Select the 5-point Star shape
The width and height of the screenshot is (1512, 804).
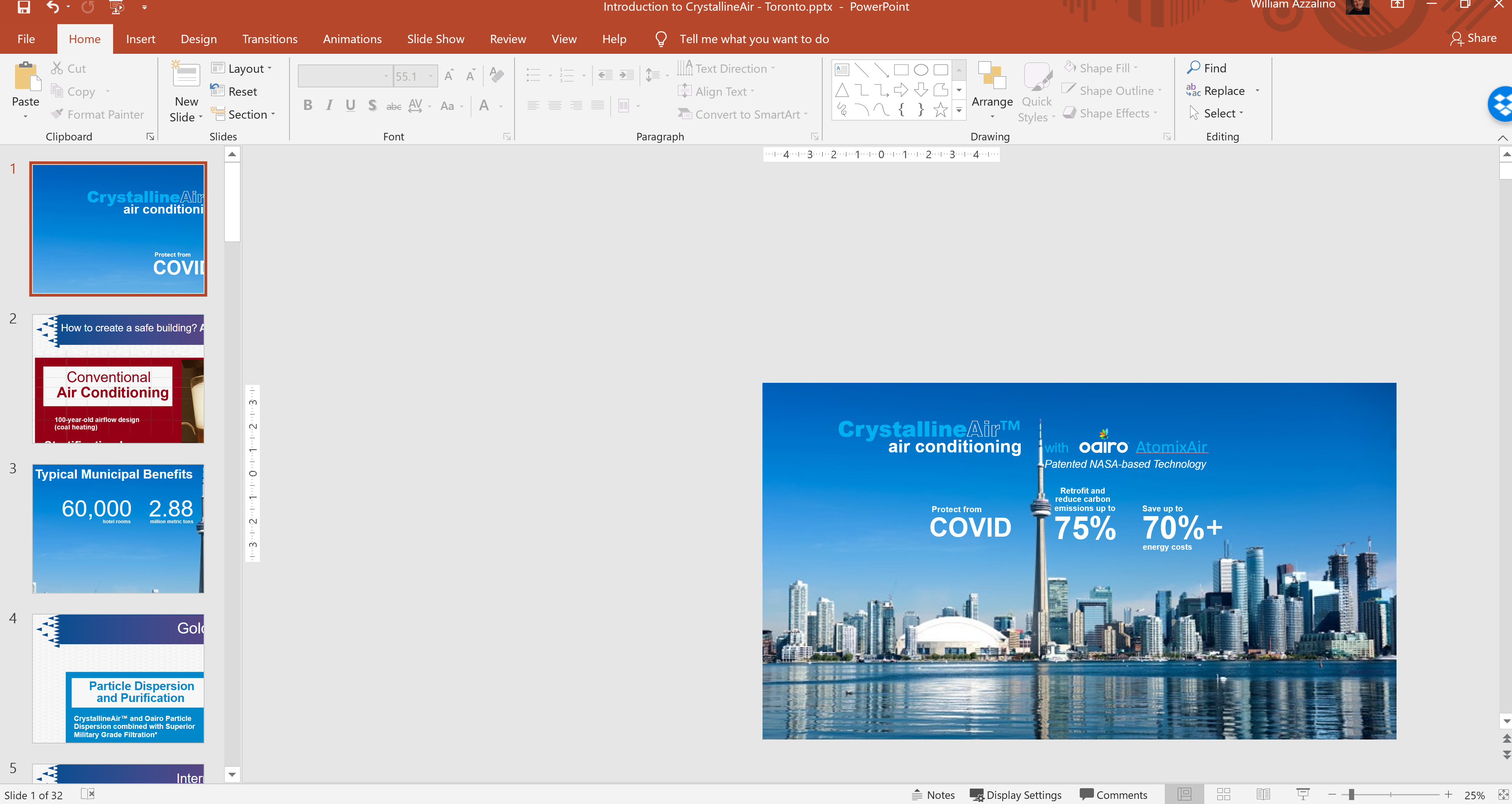click(941, 110)
